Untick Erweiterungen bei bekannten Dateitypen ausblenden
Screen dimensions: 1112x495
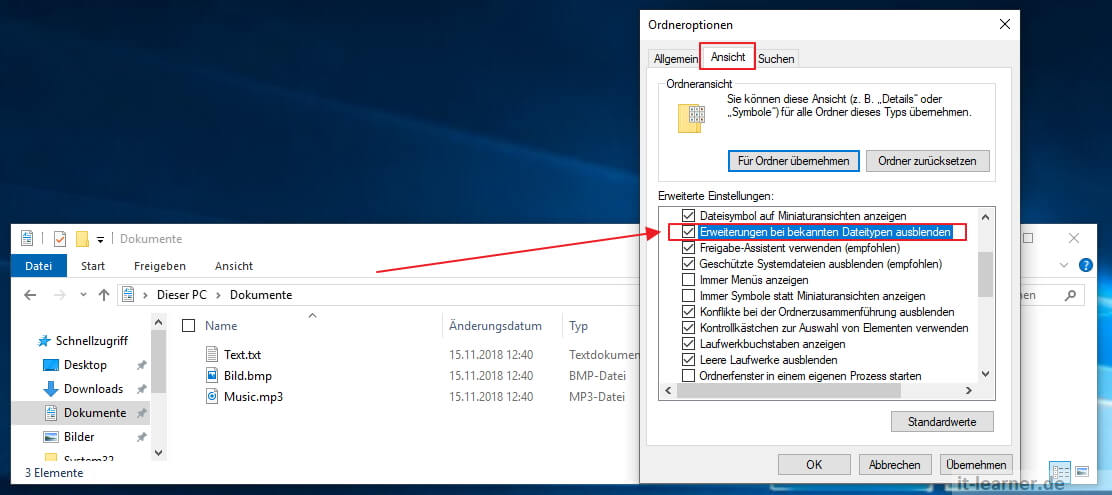(688, 232)
